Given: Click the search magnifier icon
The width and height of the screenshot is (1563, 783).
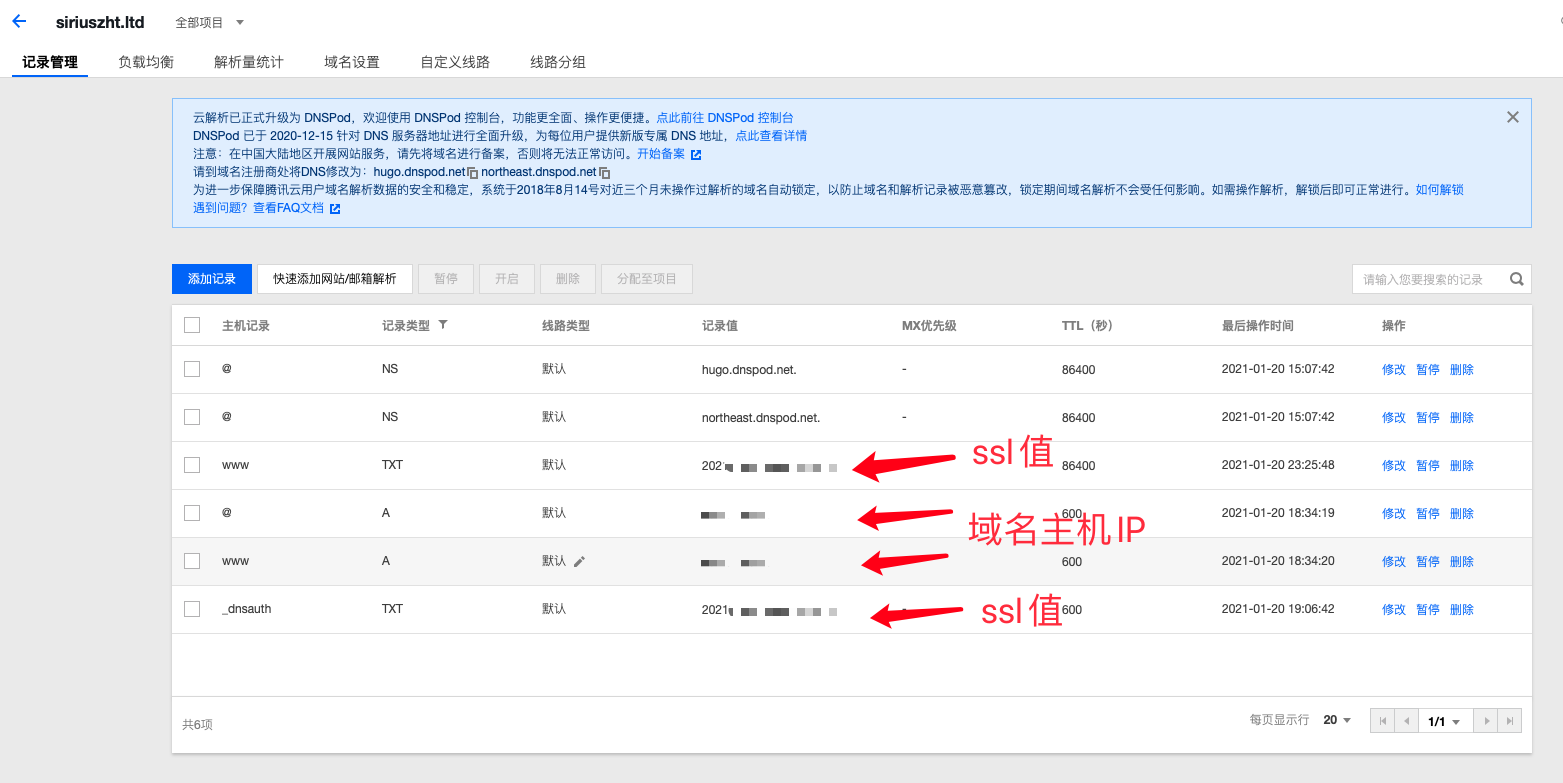Looking at the screenshot, I should pos(1517,280).
